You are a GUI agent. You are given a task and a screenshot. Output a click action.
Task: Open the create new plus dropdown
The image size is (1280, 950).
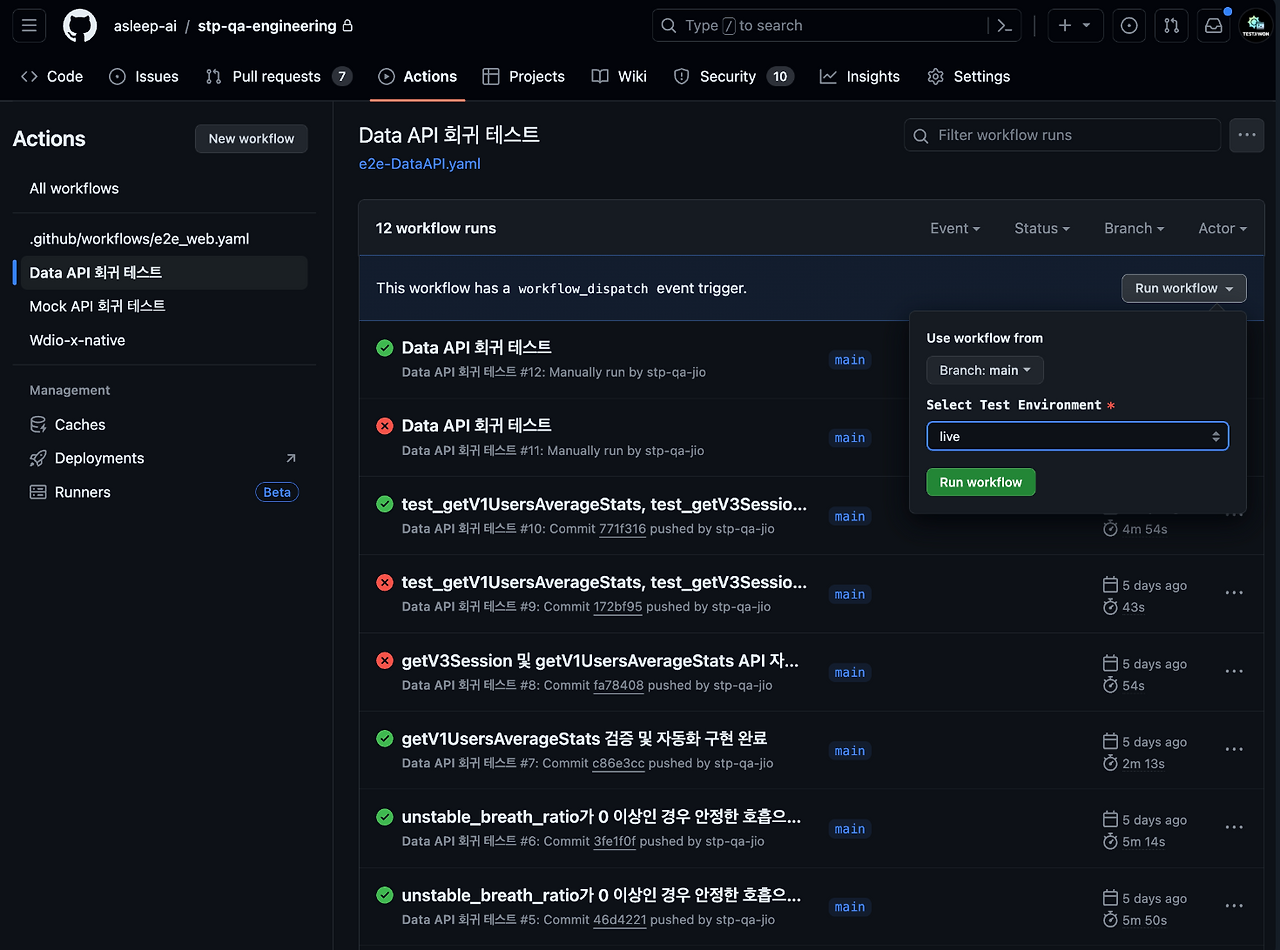pyautogui.click(x=1075, y=26)
